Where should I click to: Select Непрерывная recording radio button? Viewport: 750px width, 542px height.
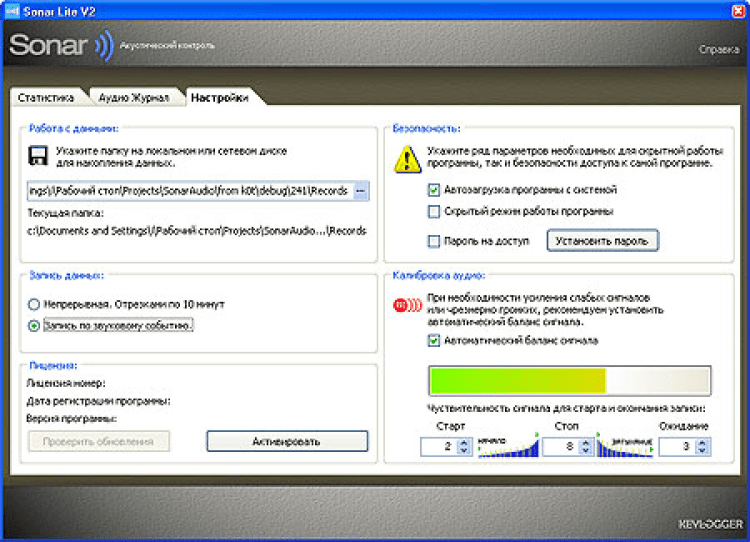point(33,304)
